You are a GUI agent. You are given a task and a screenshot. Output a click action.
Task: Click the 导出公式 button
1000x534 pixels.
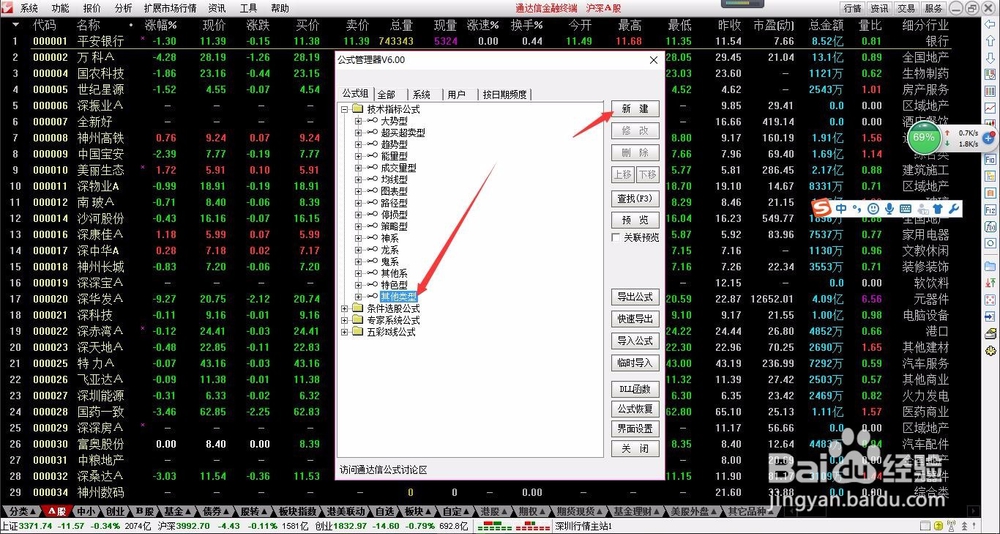point(635,297)
